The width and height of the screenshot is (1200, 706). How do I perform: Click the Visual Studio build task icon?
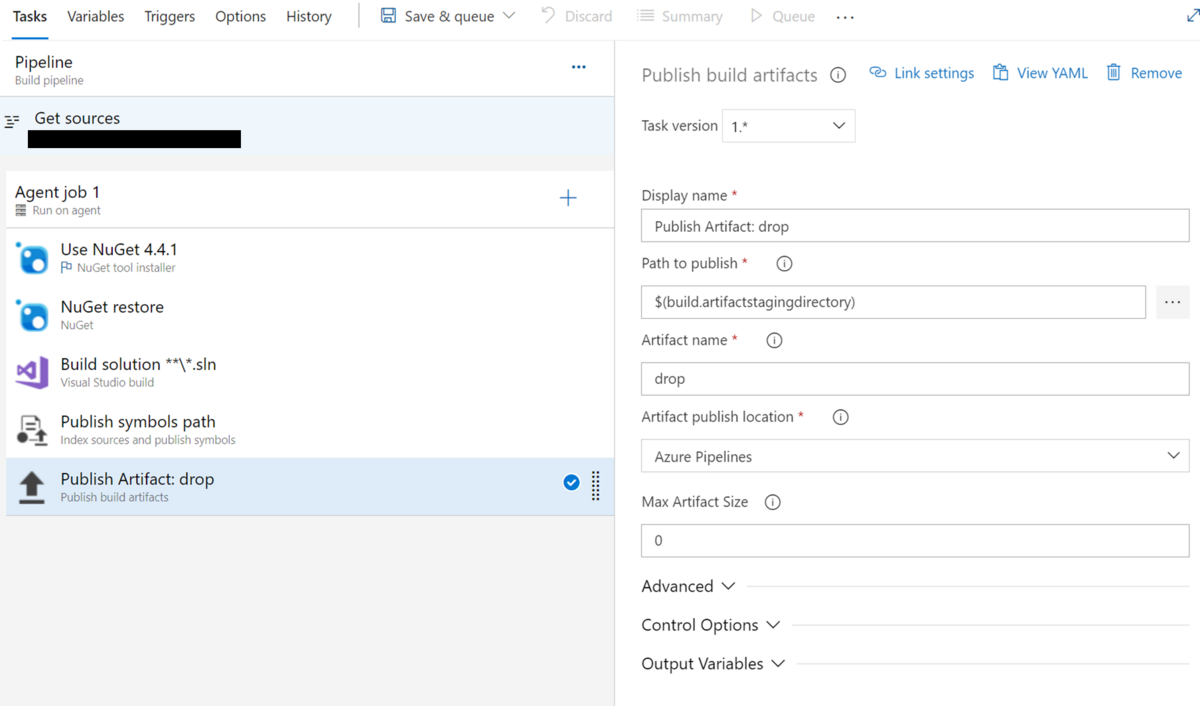32,372
